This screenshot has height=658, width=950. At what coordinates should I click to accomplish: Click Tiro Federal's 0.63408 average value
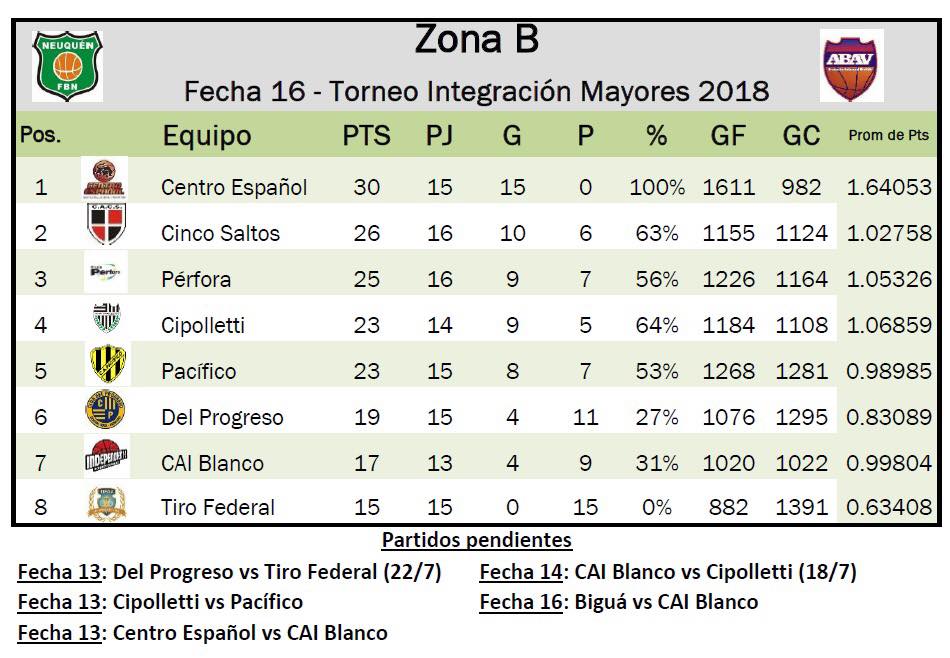click(888, 508)
